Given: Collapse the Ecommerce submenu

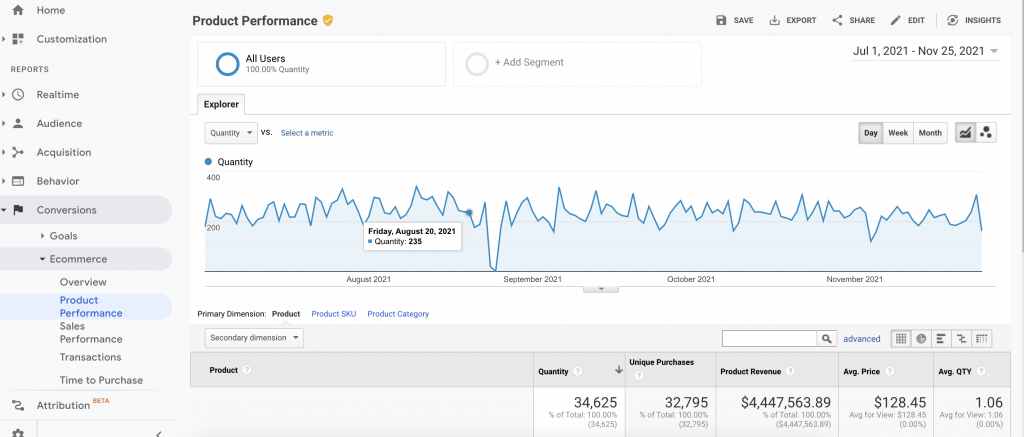Looking at the screenshot, I should click(x=42, y=259).
